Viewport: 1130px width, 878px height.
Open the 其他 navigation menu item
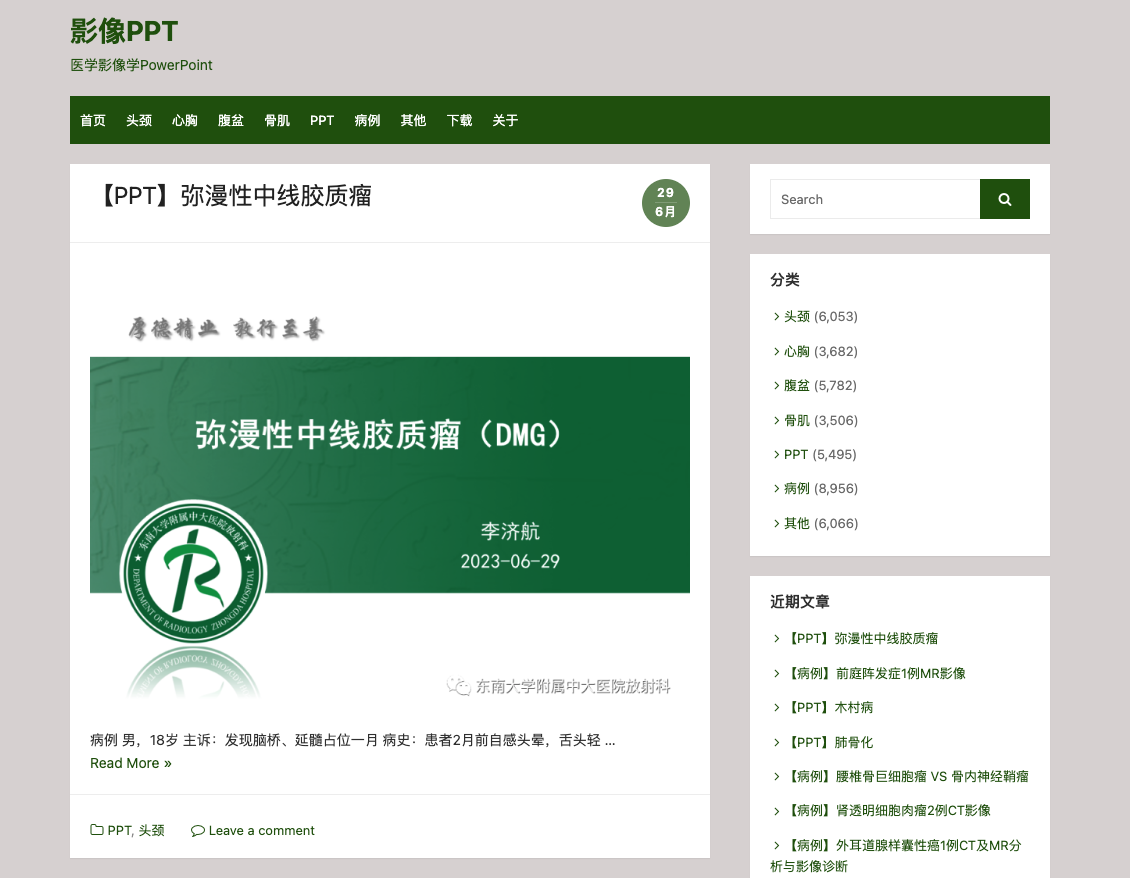click(x=414, y=120)
